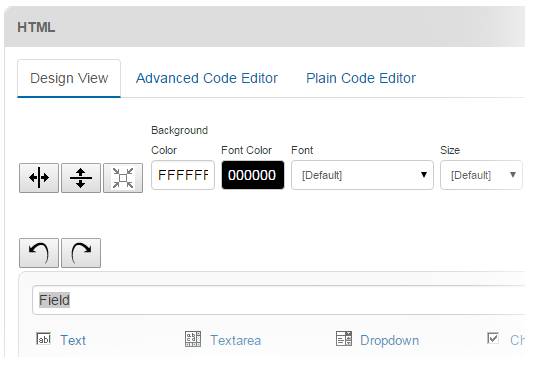Click the horizontal alignment arrows icon
The height and width of the screenshot is (365, 535).
tap(39, 178)
